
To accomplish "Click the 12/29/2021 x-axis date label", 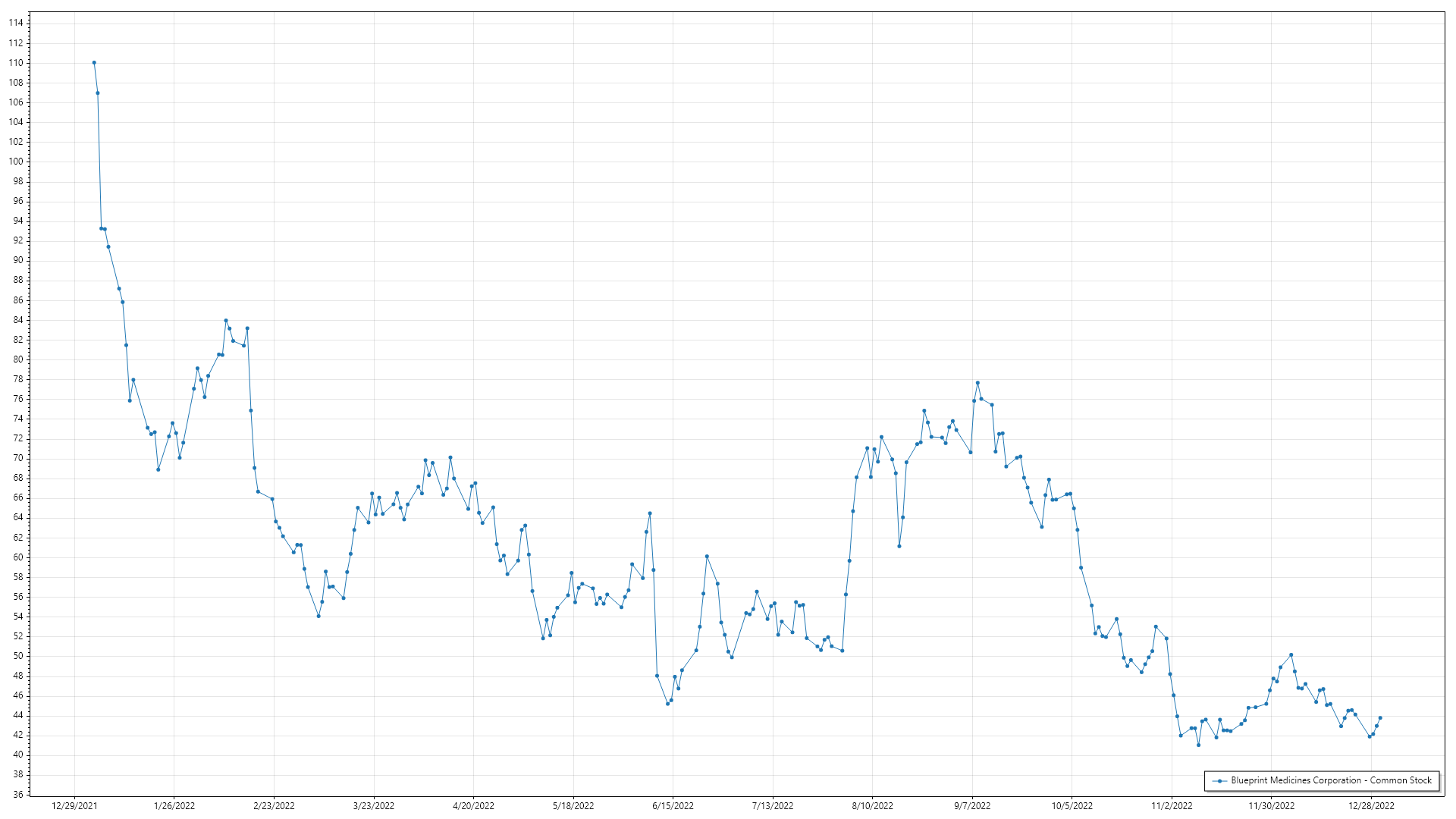I will (x=74, y=805).
